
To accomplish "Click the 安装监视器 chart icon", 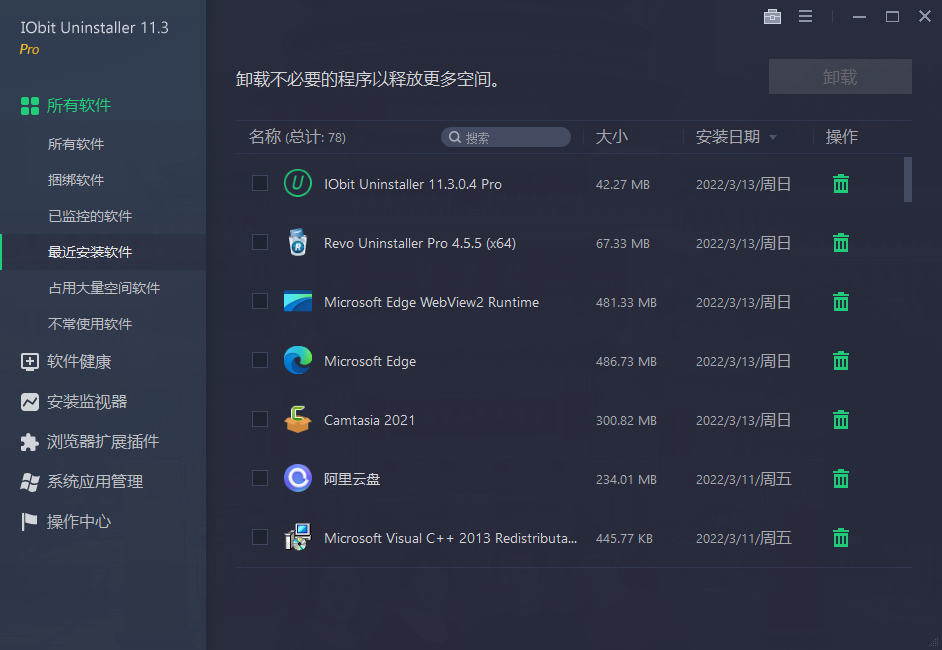I will point(29,402).
